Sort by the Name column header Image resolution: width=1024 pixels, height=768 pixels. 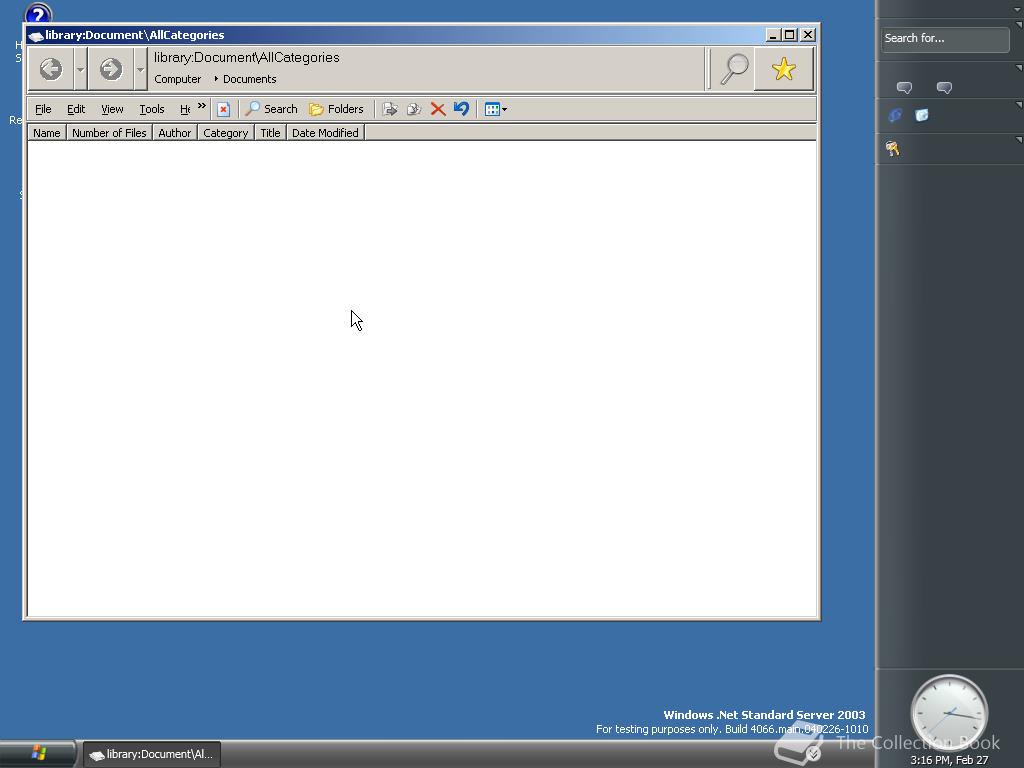point(47,133)
